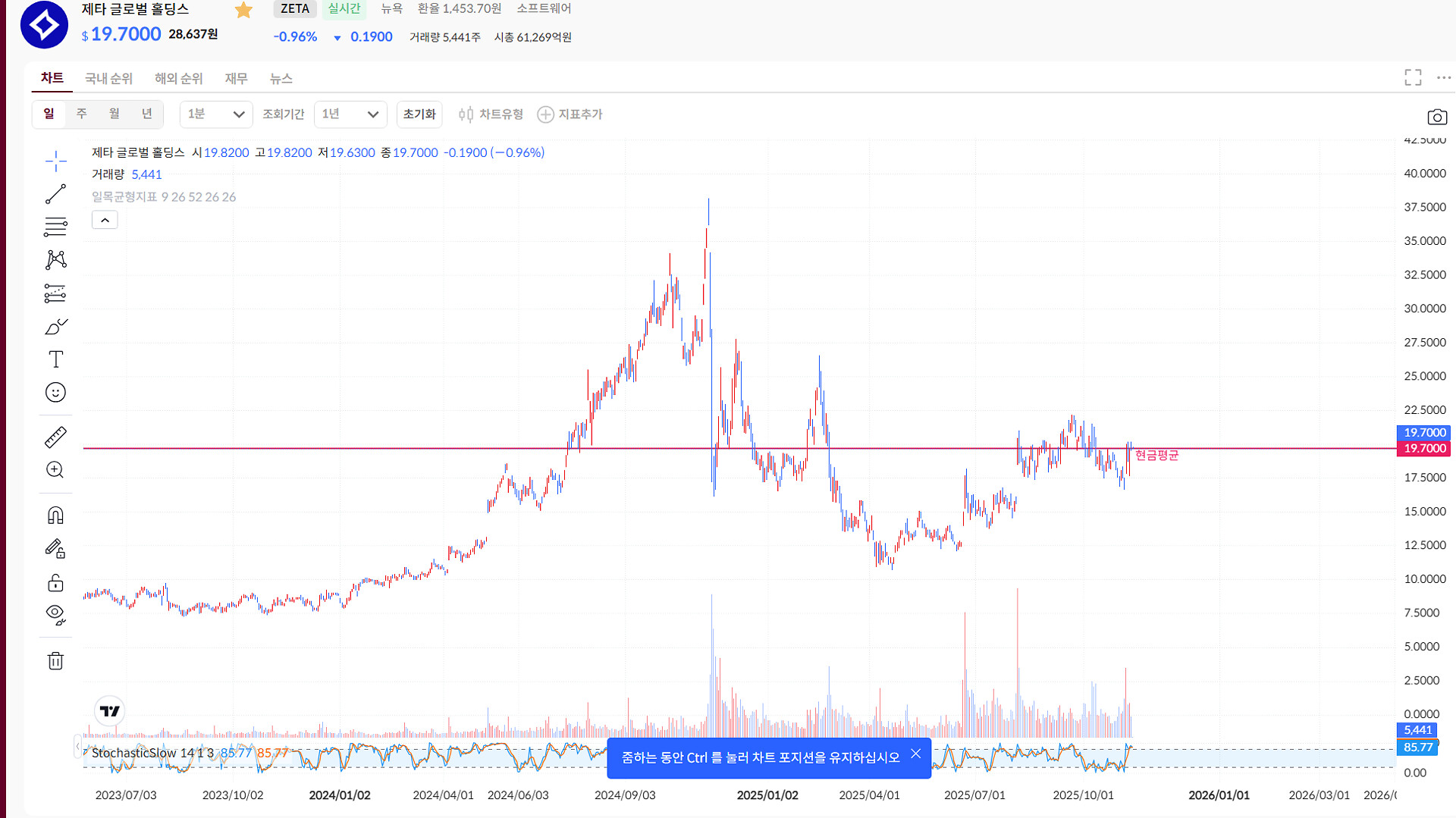Open the horizontal lines tool group
Image resolution: width=1456 pixels, height=818 pixels.
pos(55,227)
